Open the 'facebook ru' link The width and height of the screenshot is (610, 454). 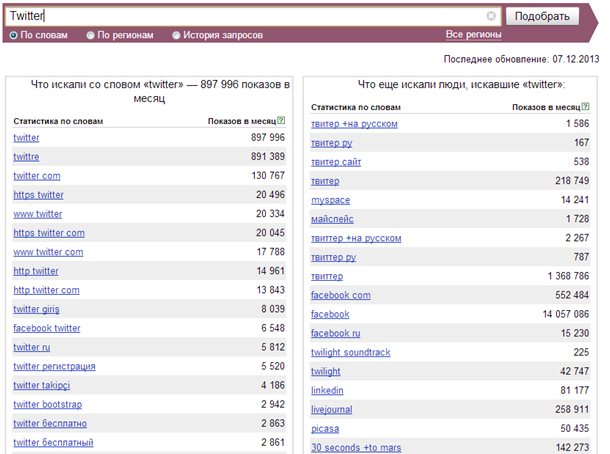(336, 334)
